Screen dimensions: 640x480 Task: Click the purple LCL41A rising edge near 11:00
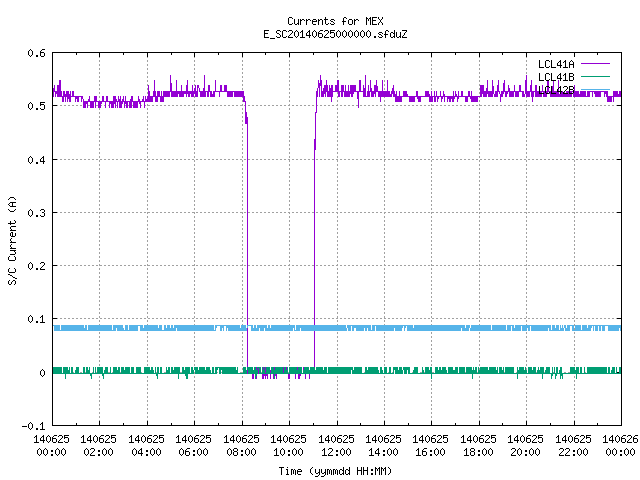(314, 245)
